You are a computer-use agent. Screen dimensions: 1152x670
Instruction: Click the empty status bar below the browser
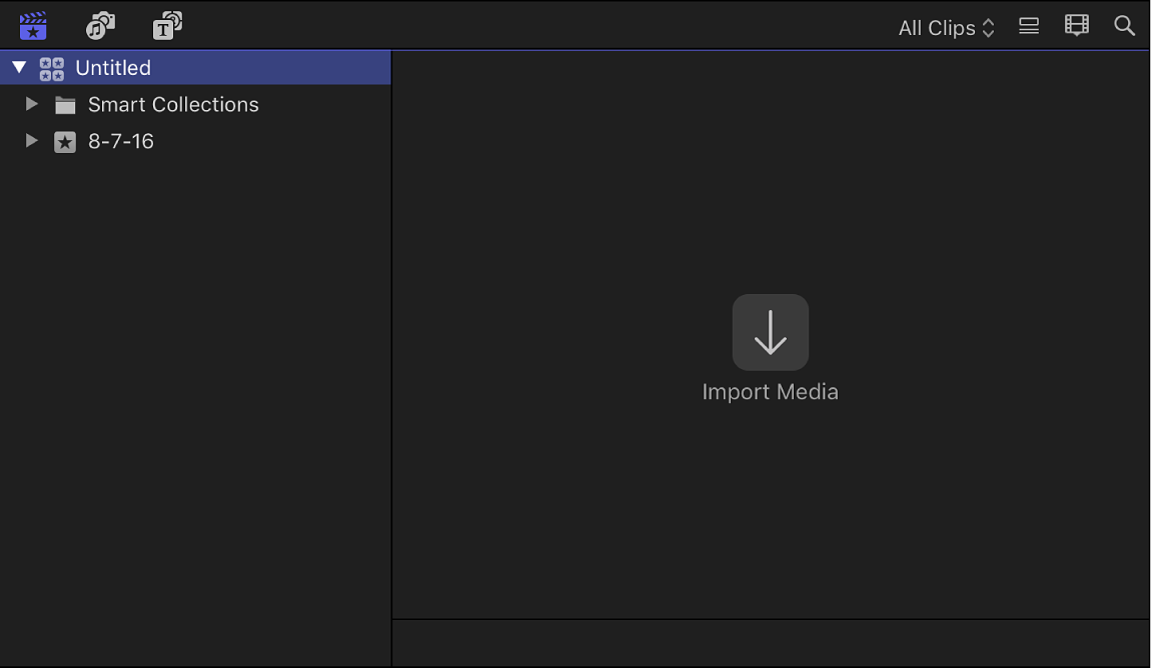[770, 642]
